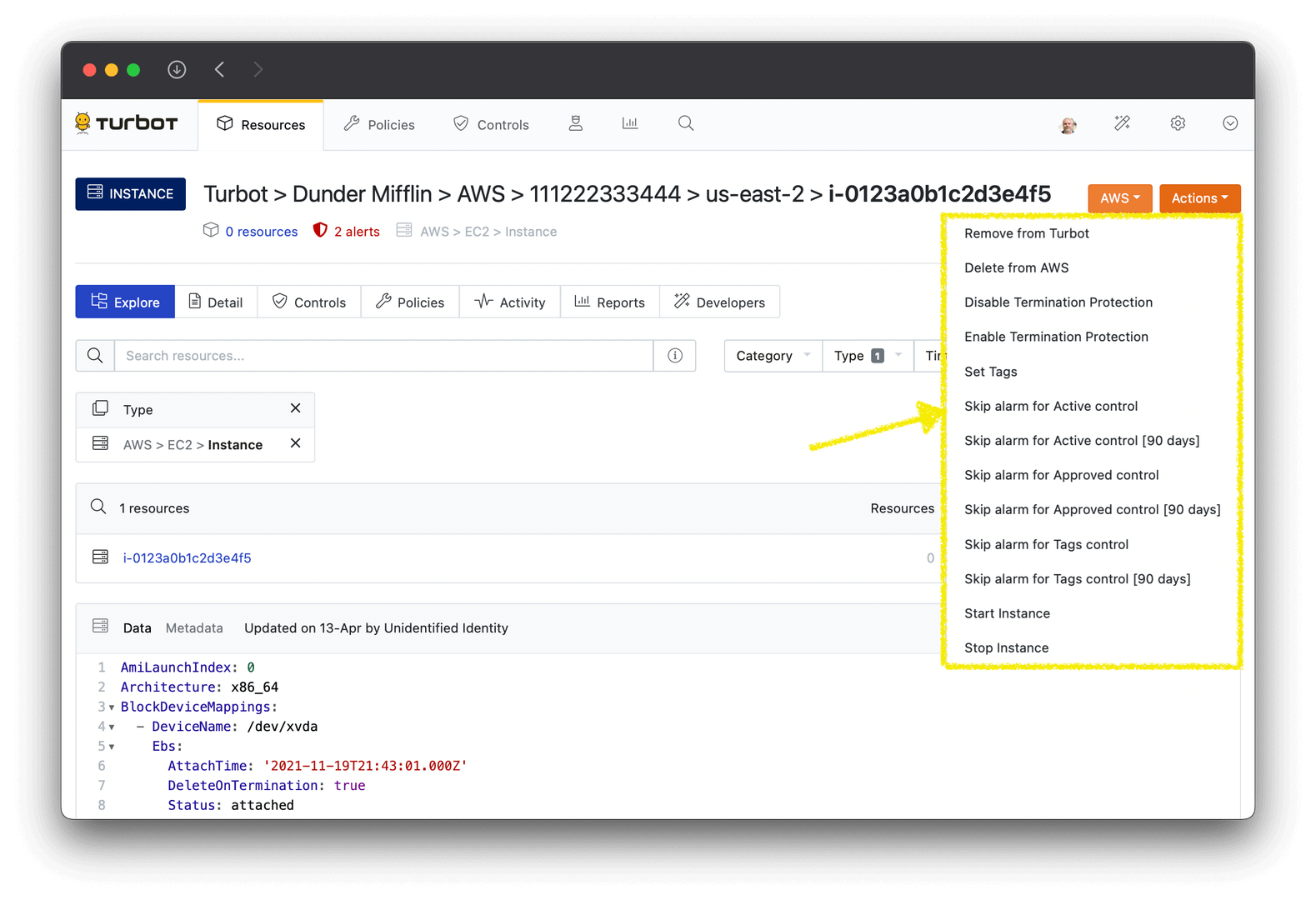Screen dimensions: 1316x900
Task: Click the info icon beside search box
Action: tap(675, 356)
